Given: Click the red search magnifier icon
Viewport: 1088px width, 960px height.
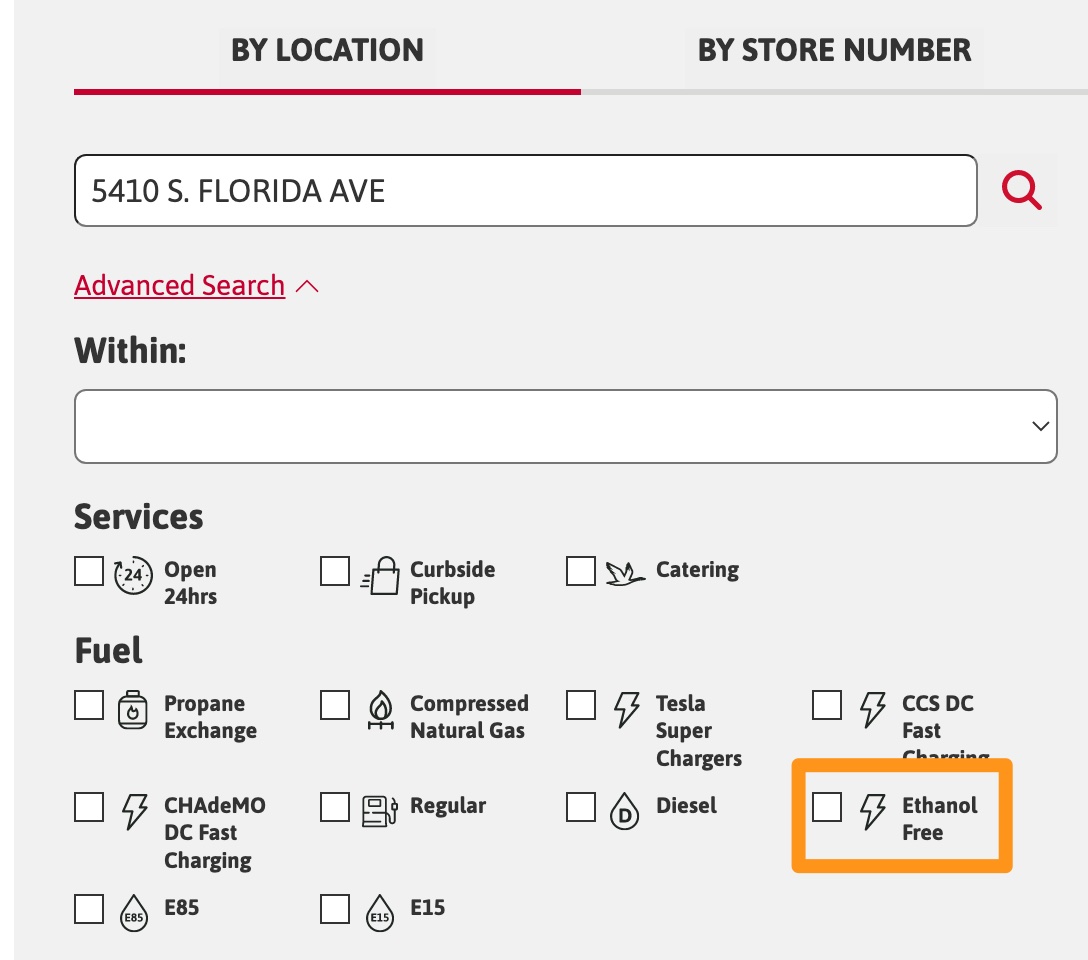Looking at the screenshot, I should (1022, 189).
